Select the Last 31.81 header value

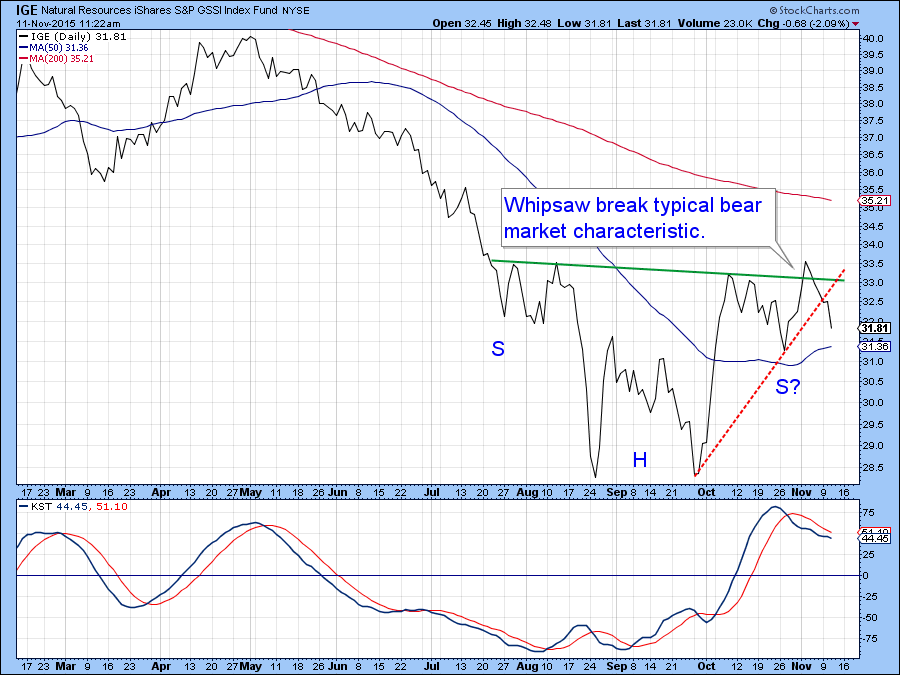(x=645, y=24)
